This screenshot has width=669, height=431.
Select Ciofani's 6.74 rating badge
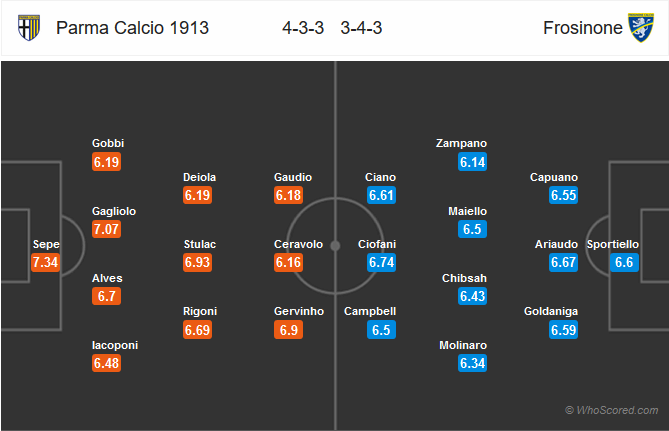[381, 262]
